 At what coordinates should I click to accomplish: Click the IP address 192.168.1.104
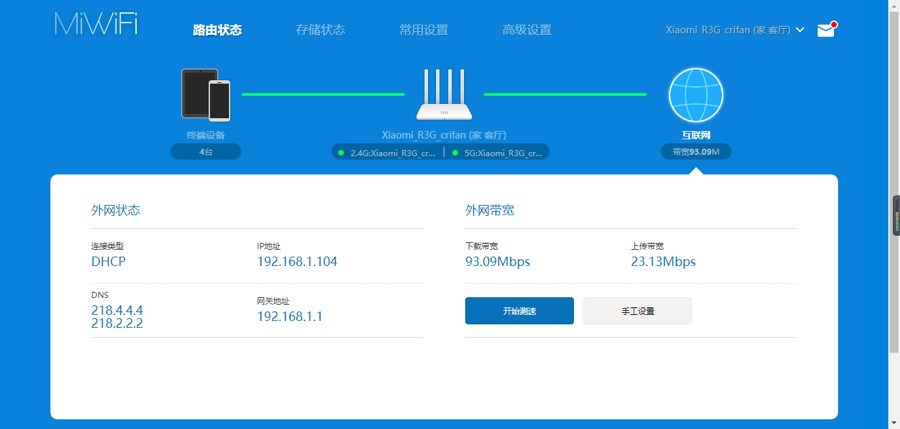point(297,262)
